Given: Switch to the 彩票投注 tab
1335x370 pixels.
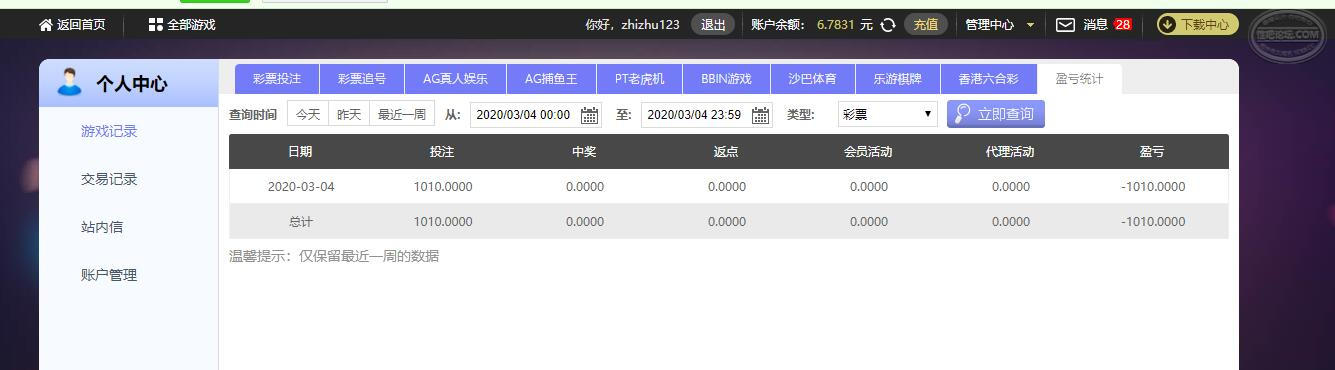Looking at the screenshot, I should pyautogui.click(x=277, y=79).
